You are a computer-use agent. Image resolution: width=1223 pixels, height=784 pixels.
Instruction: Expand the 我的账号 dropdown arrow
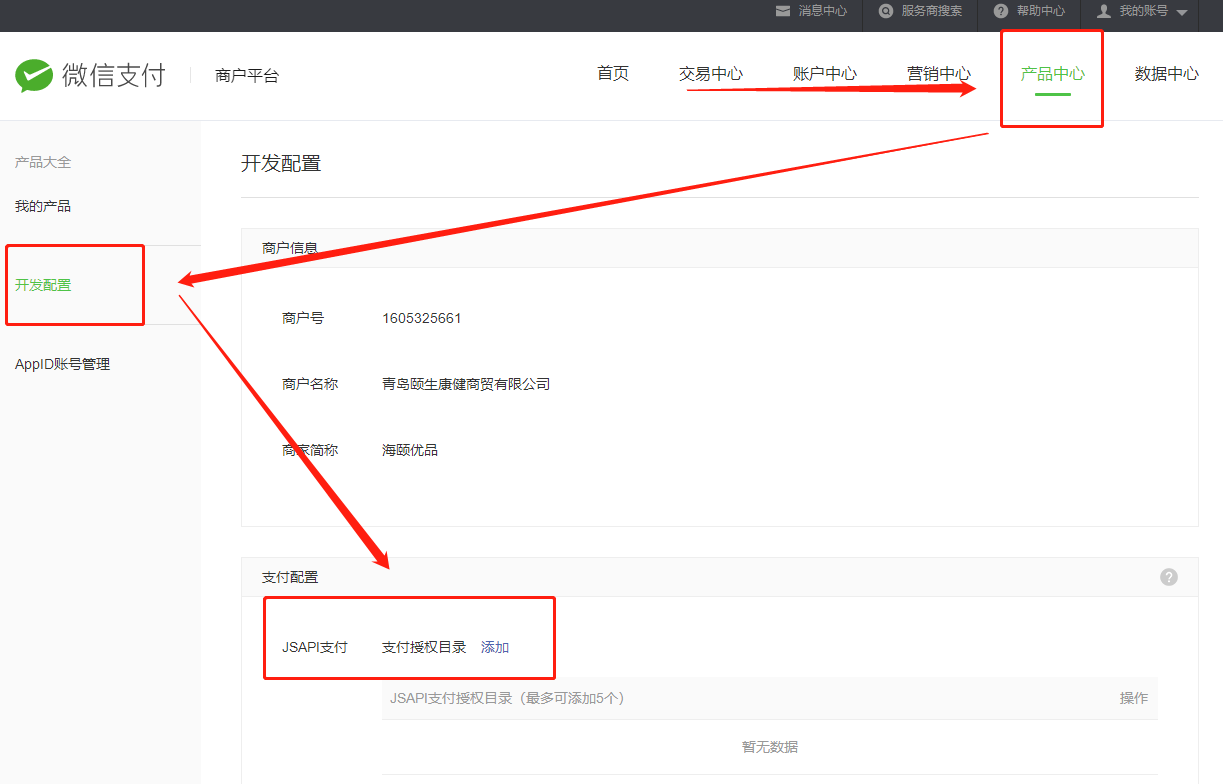pos(1182,12)
